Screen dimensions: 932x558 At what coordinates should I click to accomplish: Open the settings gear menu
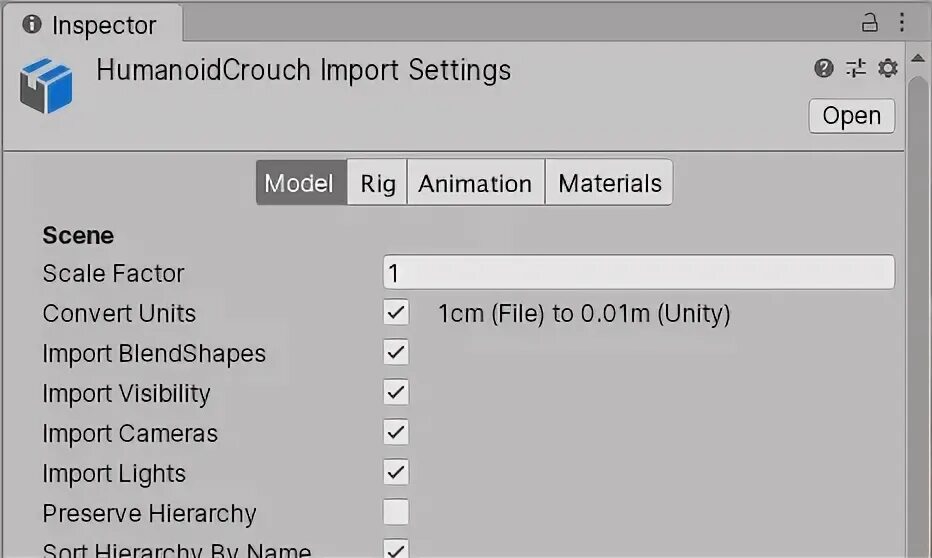(x=887, y=68)
